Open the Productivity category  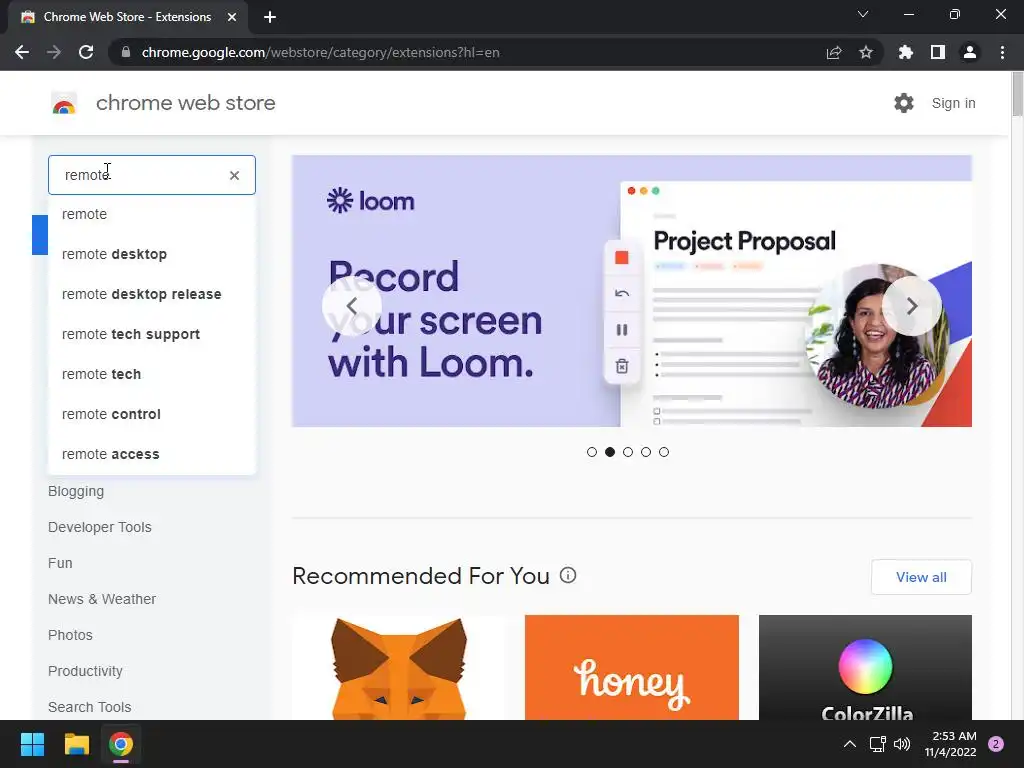(85, 671)
